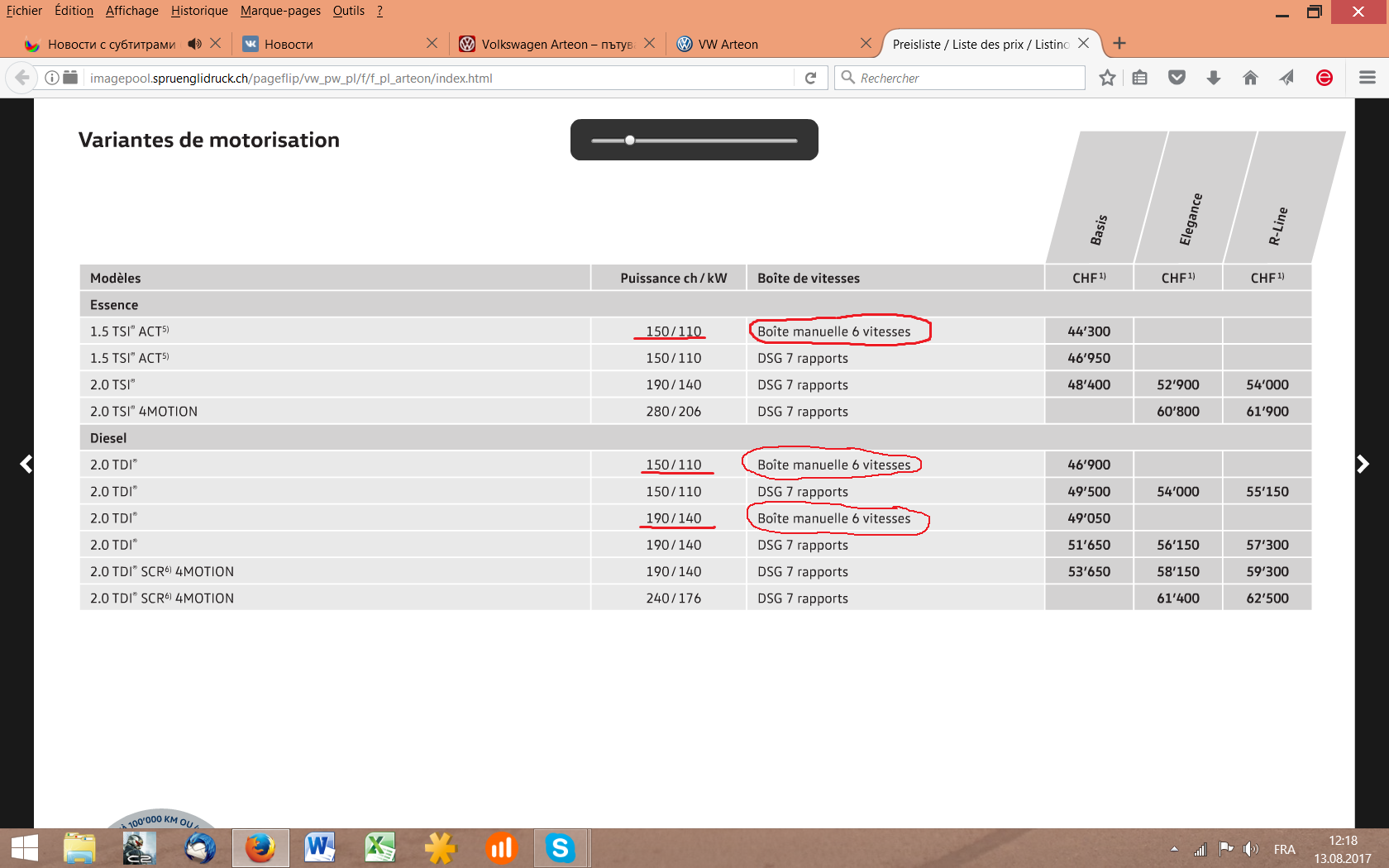Go to the Firefox home page icon
Image resolution: width=1389 pixels, height=868 pixels.
1250,78
